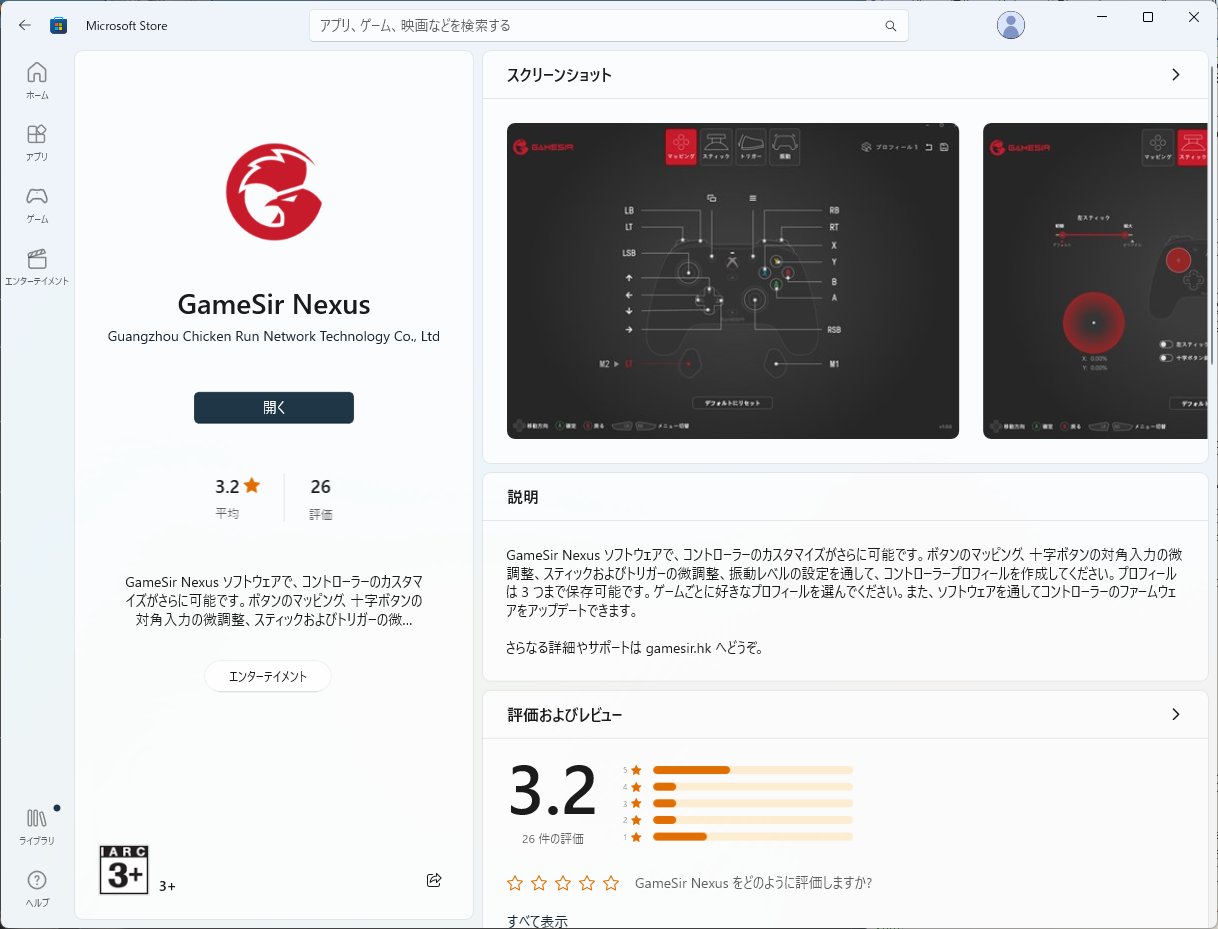Image resolution: width=1218 pixels, height=929 pixels.
Task: Open the Games section in sidebar
Action: point(37,205)
